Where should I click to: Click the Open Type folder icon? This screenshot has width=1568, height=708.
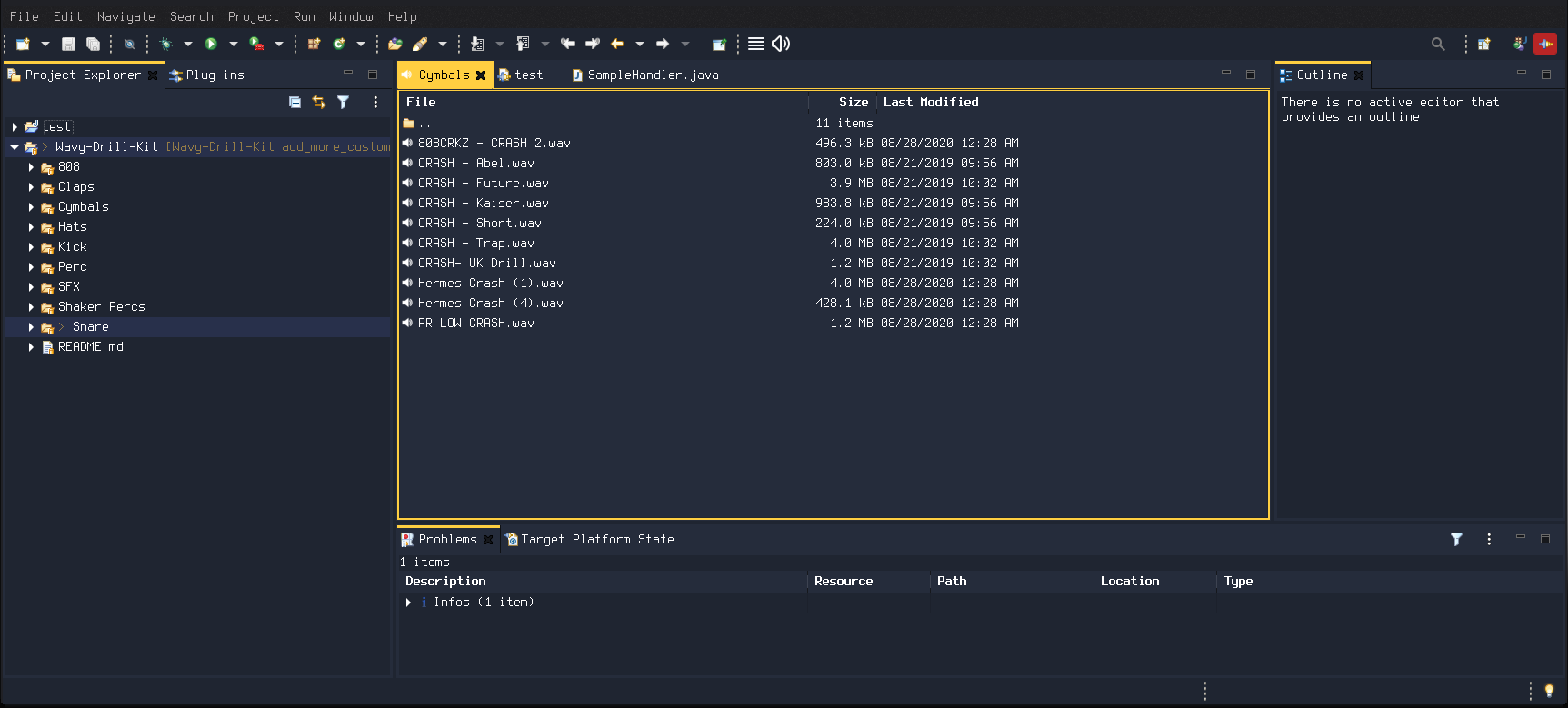395,44
